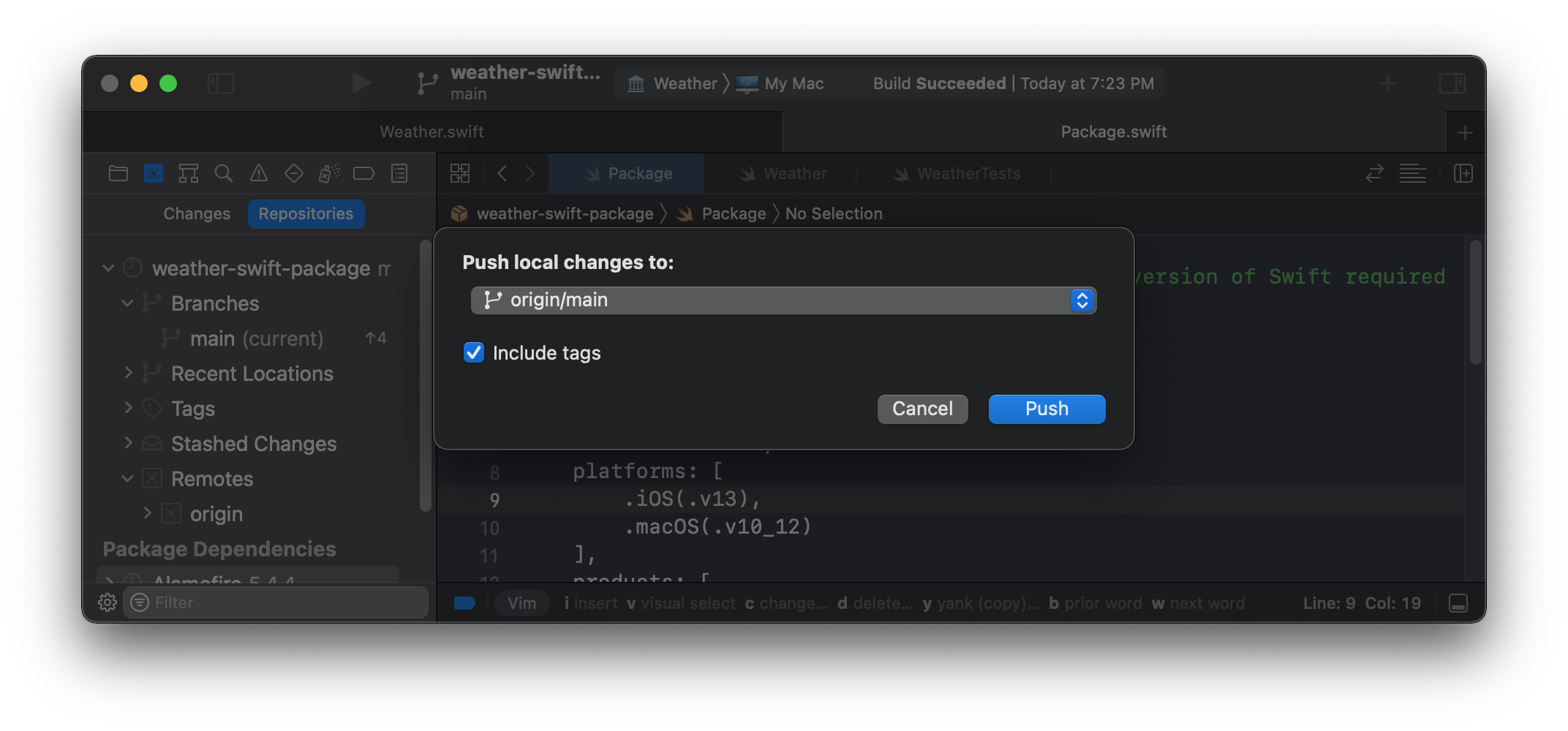The image size is (1568, 731).
Task: Click the .macOS(.v10_12) code line
Action: pyautogui.click(x=717, y=526)
